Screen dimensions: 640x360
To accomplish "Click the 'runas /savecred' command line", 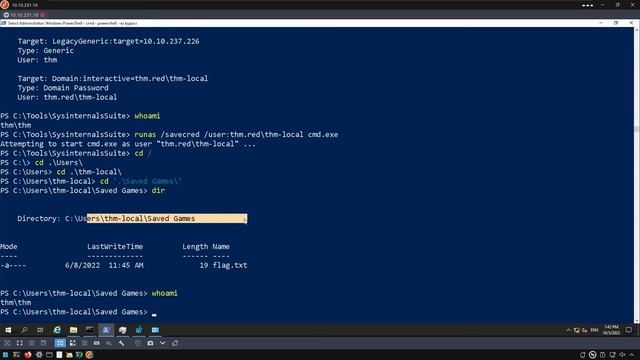I will 236,135.
